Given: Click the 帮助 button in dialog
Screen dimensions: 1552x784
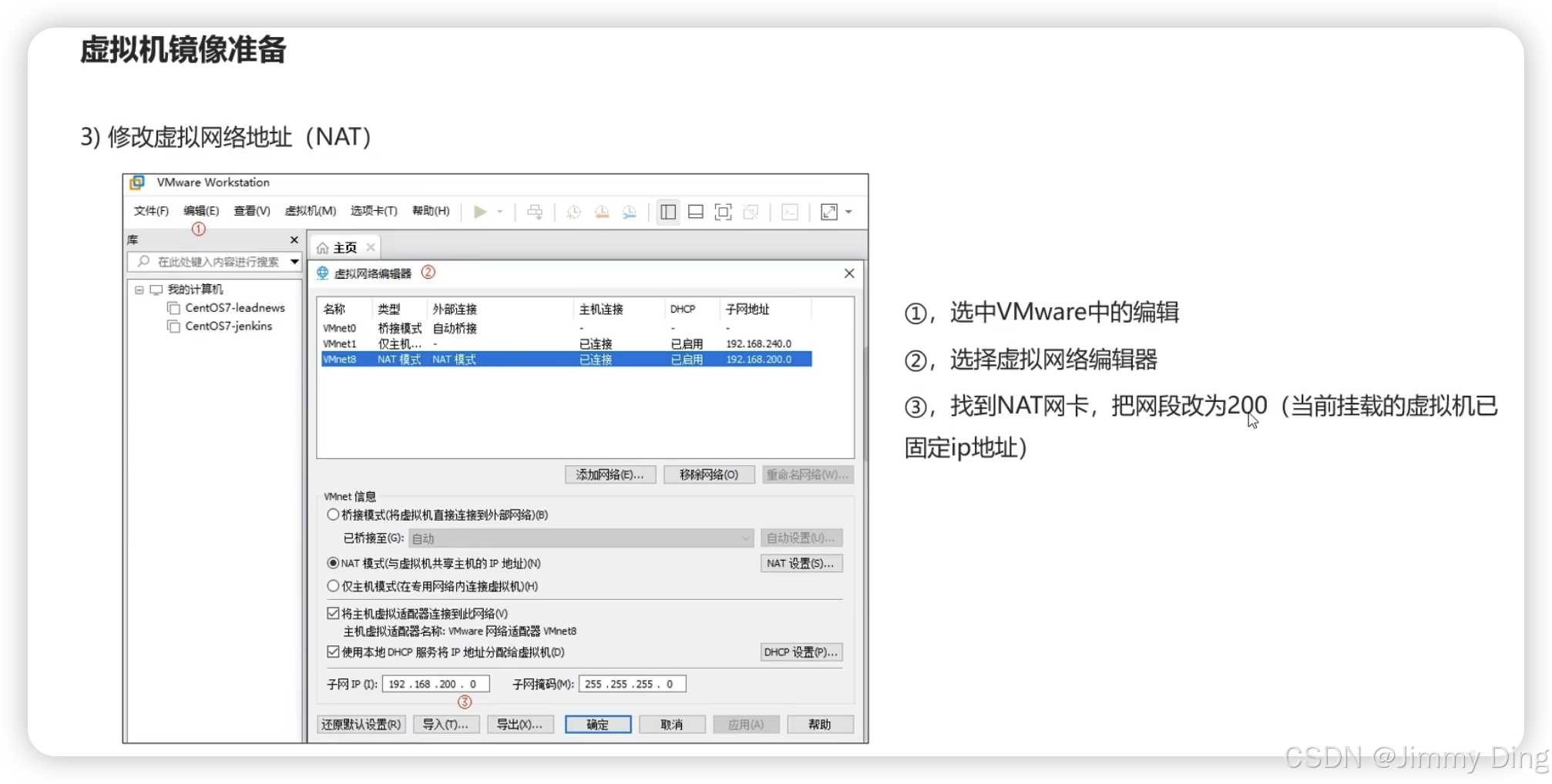Looking at the screenshot, I should tap(820, 725).
